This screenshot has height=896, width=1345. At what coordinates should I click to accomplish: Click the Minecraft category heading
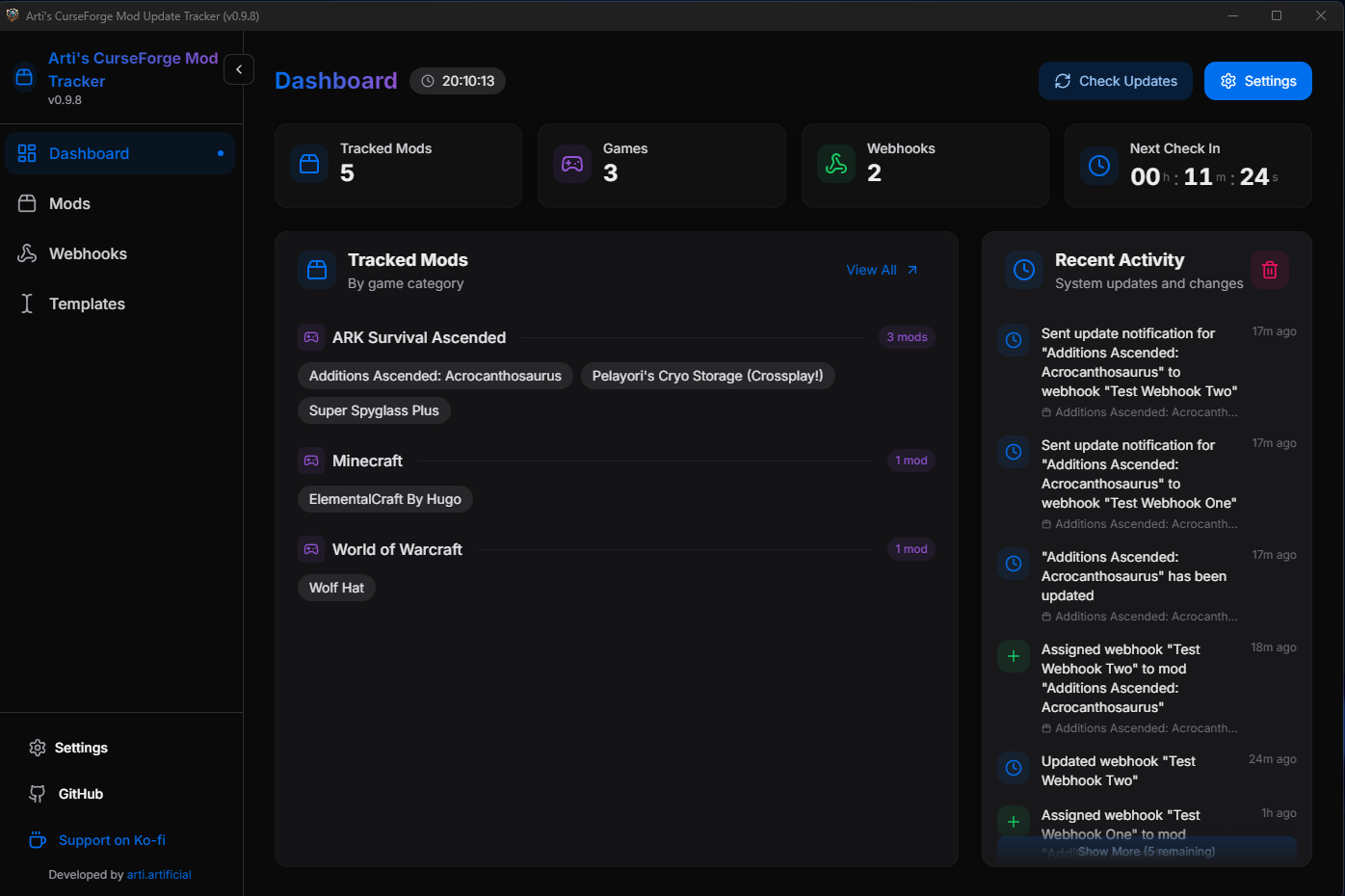pos(367,461)
